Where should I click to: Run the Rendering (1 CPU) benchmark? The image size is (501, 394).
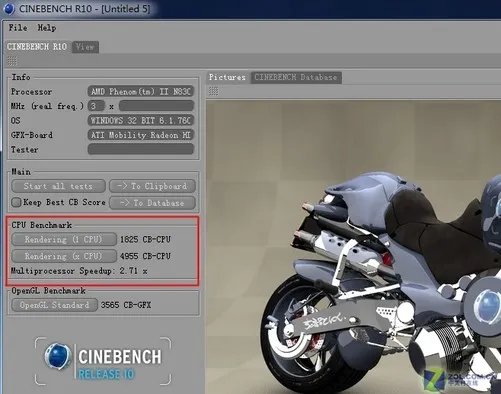pyautogui.click(x=64, y=239)
